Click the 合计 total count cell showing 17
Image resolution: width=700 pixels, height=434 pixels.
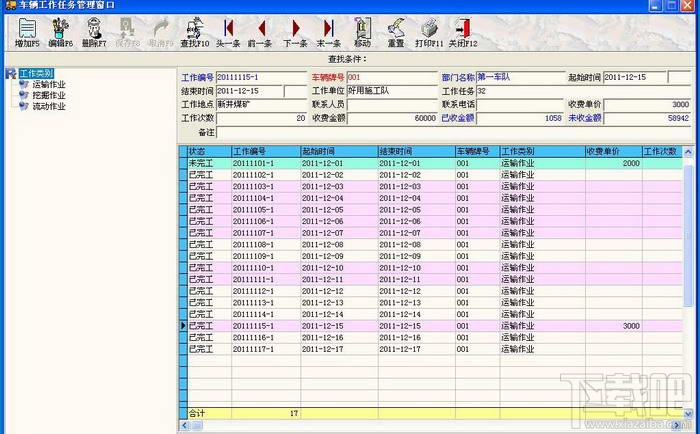tap(266, 413)
